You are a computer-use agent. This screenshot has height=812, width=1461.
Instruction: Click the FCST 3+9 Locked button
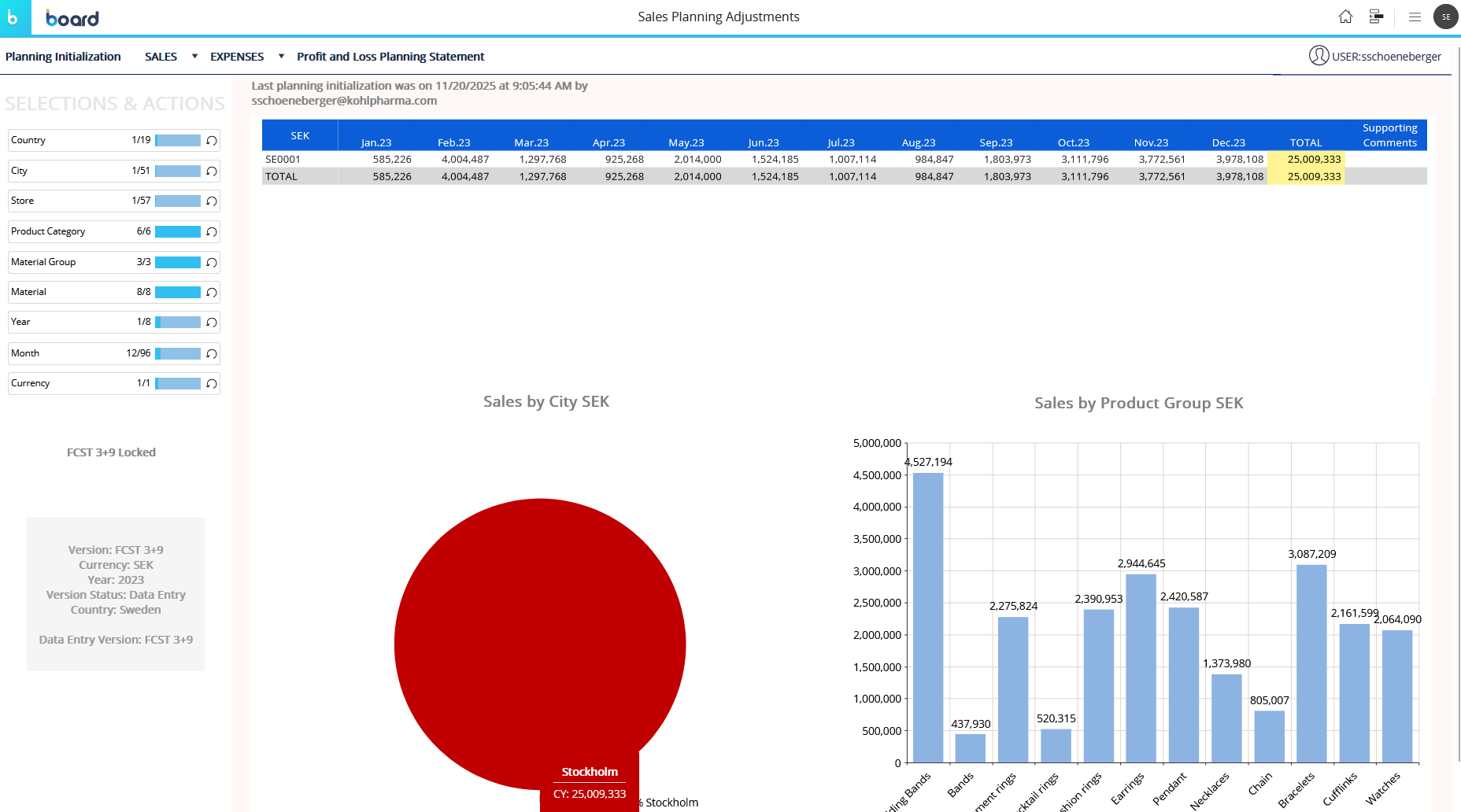tap(111, 452)
